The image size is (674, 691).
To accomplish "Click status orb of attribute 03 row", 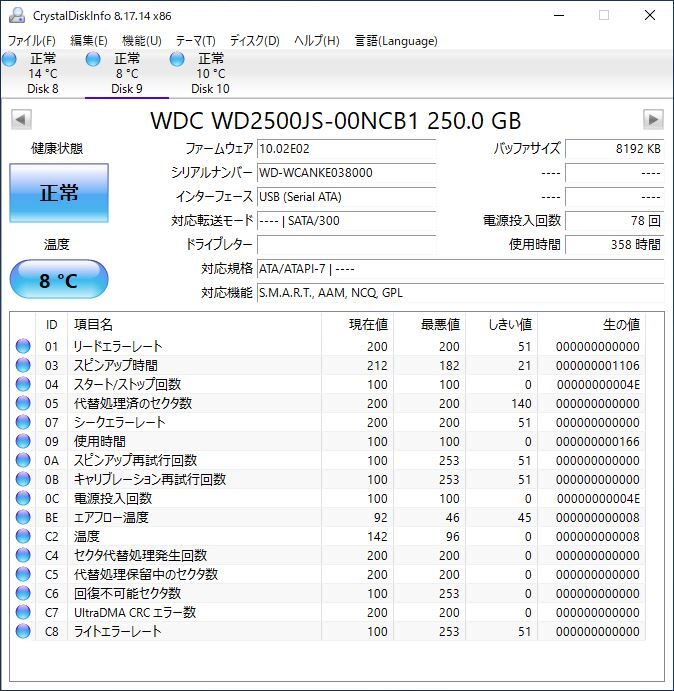I will [x=23, y=365].
